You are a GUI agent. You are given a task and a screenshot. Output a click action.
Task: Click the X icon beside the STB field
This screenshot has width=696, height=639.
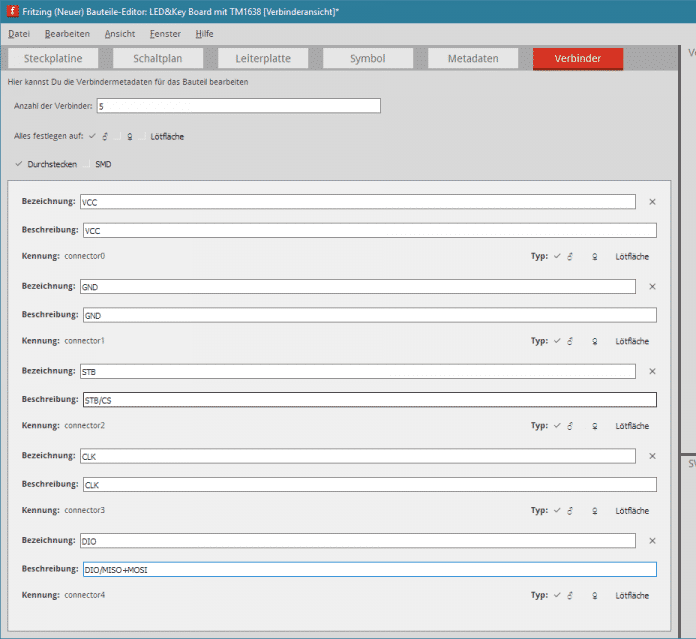[652, 371]
